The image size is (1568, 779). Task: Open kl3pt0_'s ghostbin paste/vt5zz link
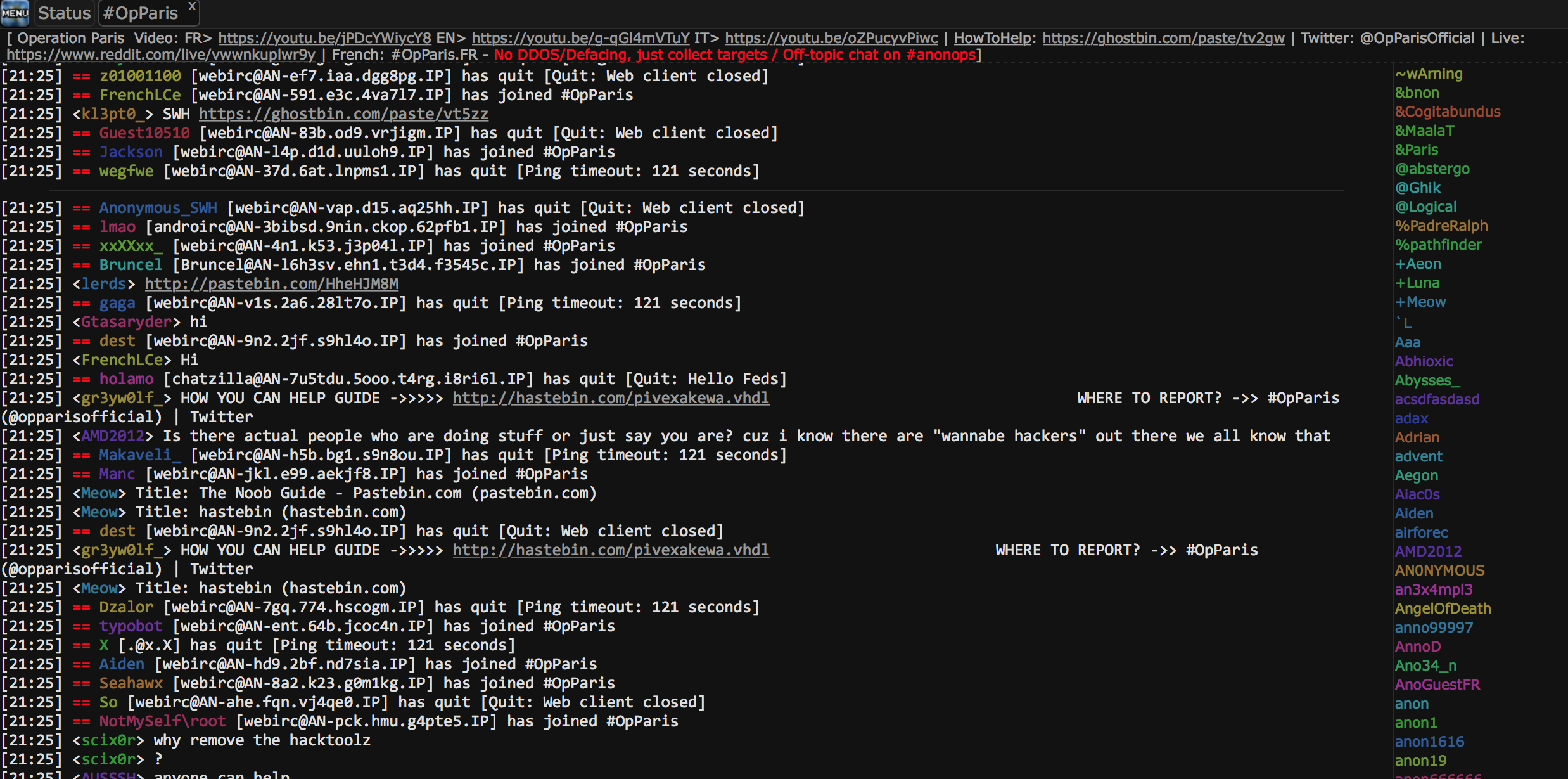click(x=343, y=114)
